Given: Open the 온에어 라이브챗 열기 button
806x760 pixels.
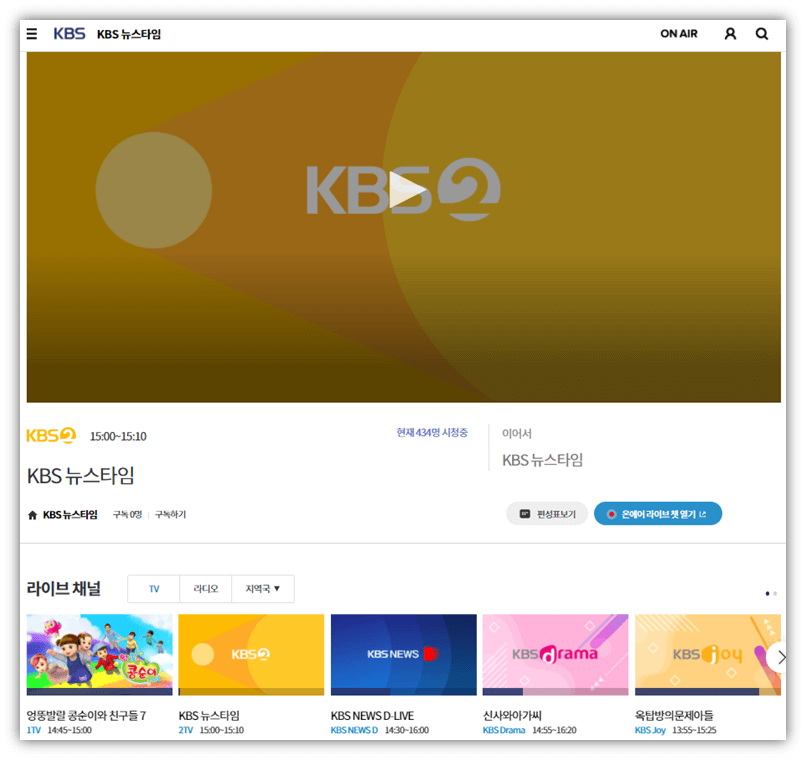Looking at the screenshot, I should tap(657, 513).
